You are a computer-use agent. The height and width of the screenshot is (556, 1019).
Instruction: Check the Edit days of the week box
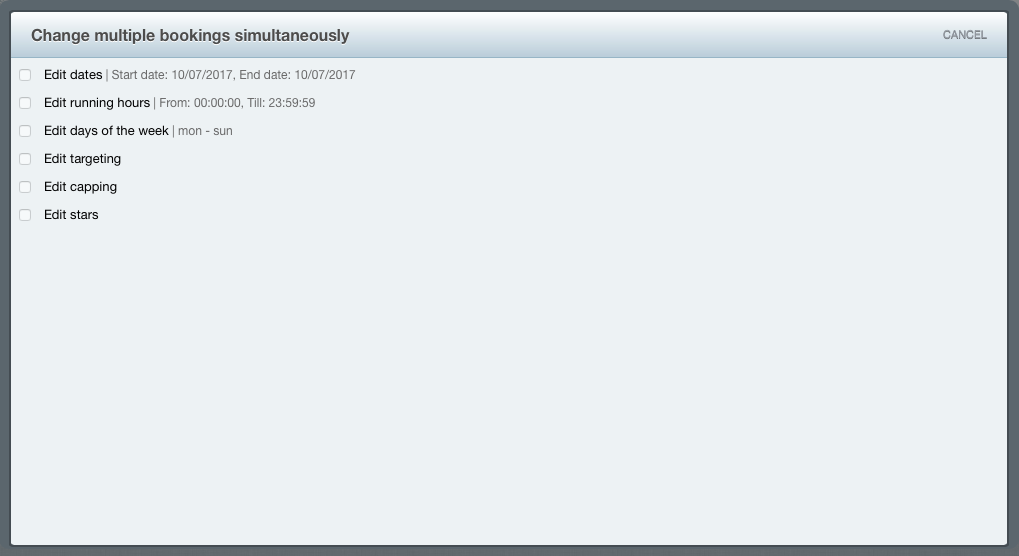25,131
